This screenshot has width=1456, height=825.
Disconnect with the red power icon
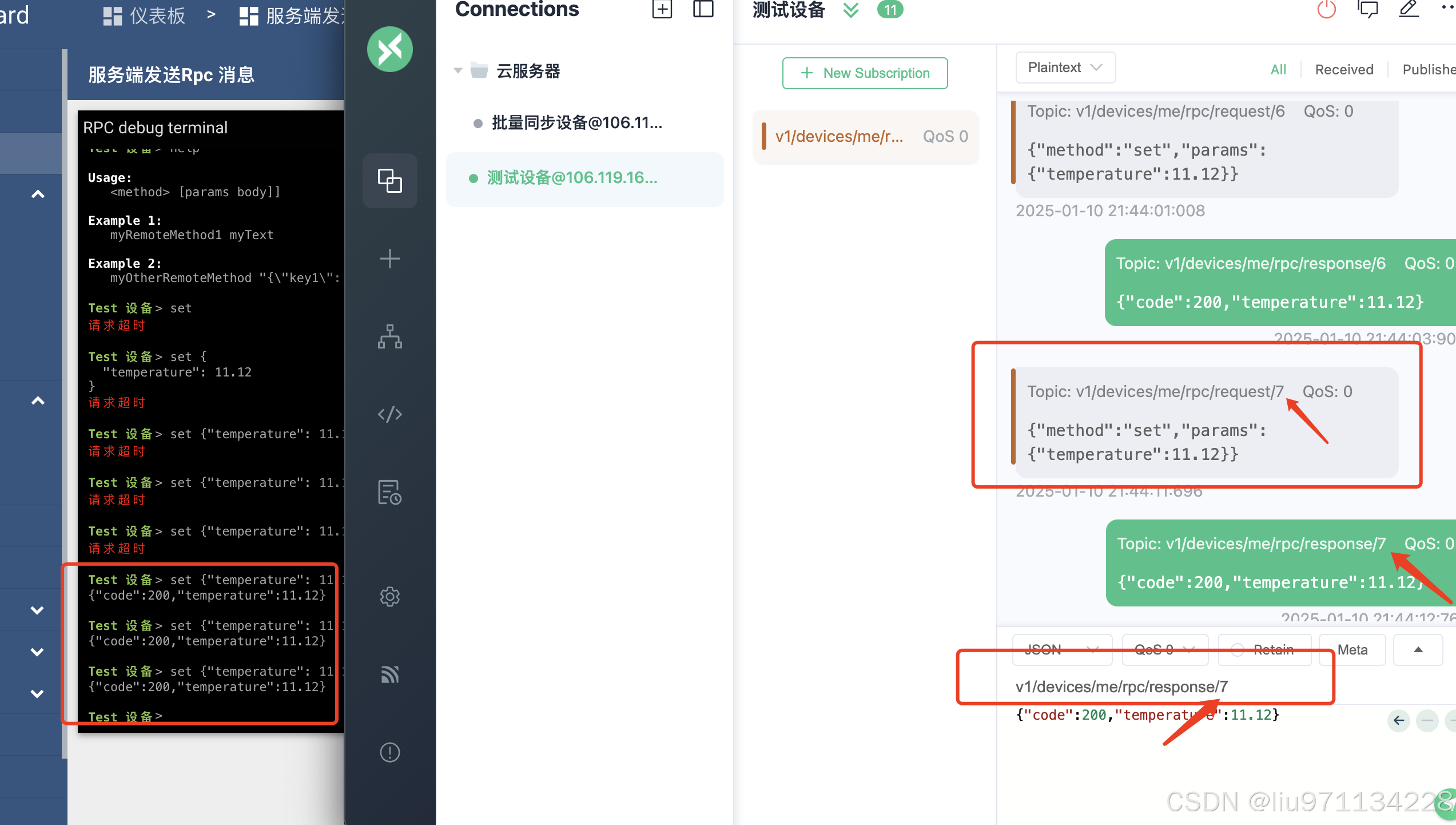[1327, 9]
